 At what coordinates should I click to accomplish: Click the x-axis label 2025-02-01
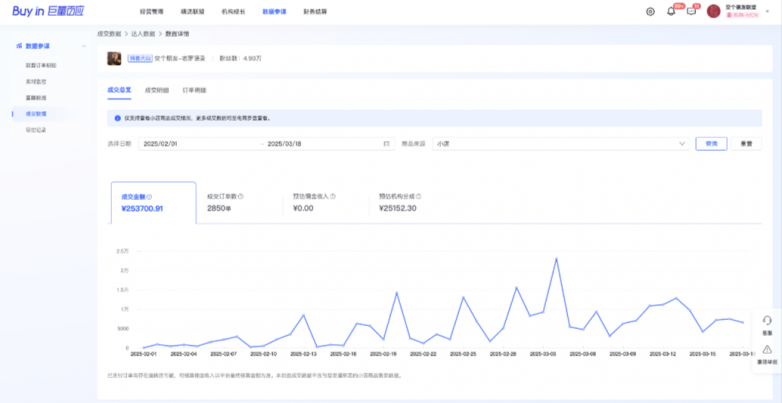(143, 354)
